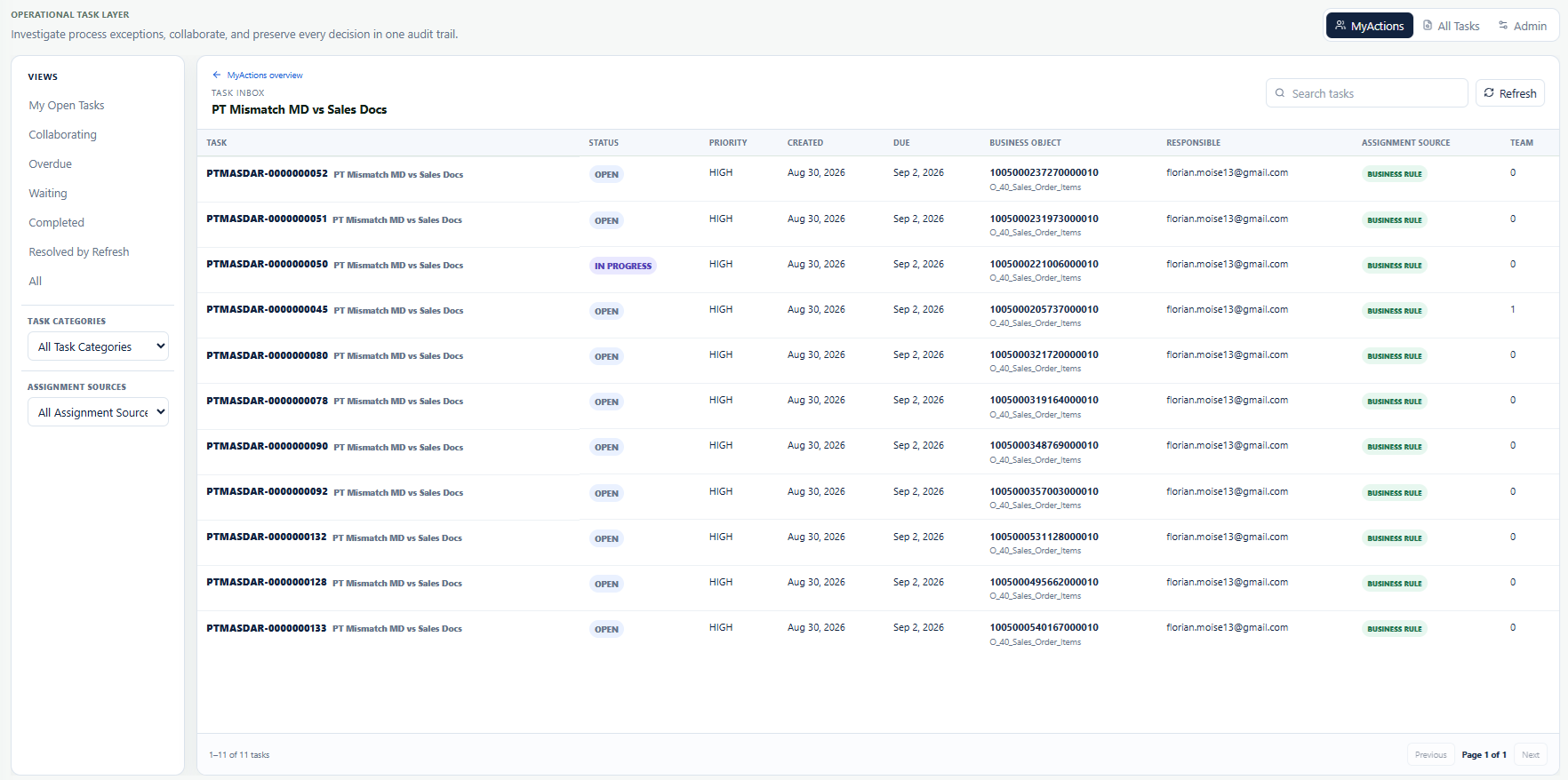The width and height of the screenshot is (1568, 780).
Task: Click the back arrow beside MyActions overview
Action: click(x=217, y=76)
